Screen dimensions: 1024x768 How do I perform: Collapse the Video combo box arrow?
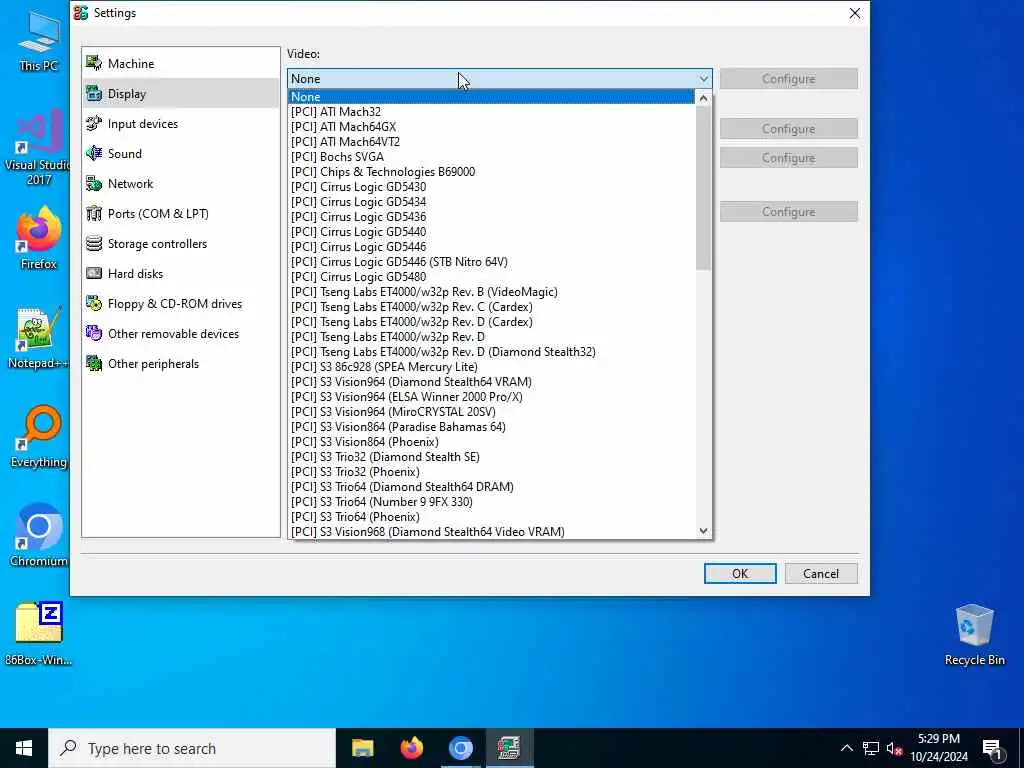[x=703, y=78]
